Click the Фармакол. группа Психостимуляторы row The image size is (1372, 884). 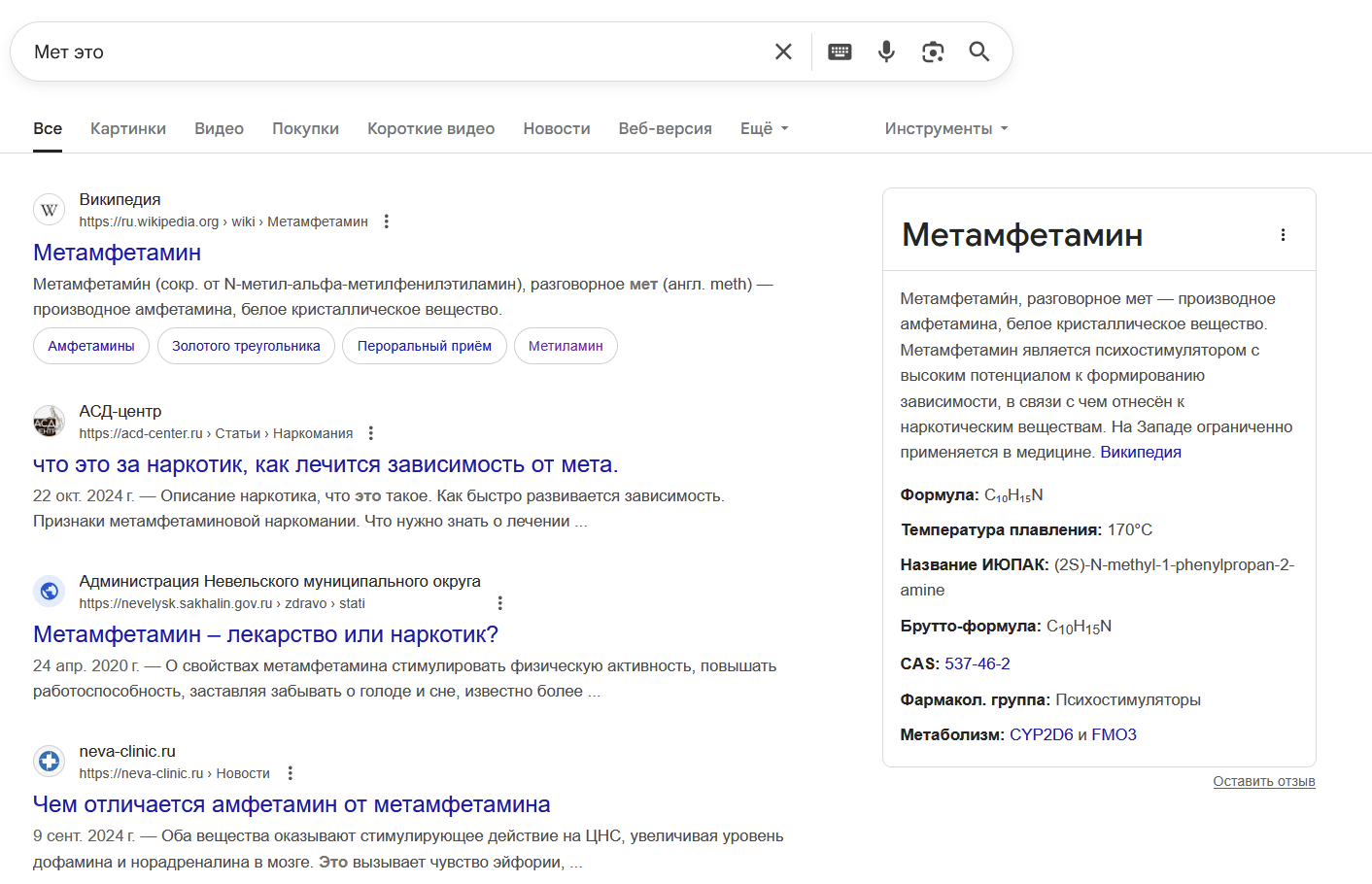(x=1050, y=699)
